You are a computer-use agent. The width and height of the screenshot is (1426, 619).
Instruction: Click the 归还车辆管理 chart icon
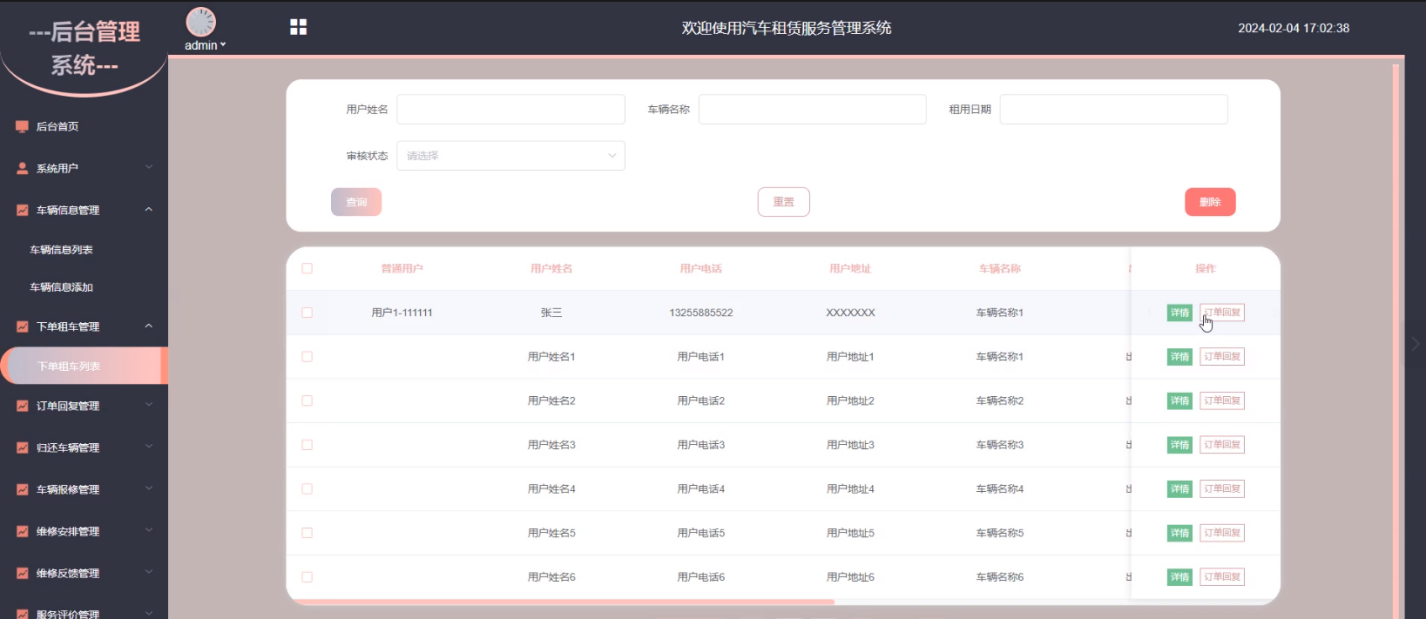point(22,448)
